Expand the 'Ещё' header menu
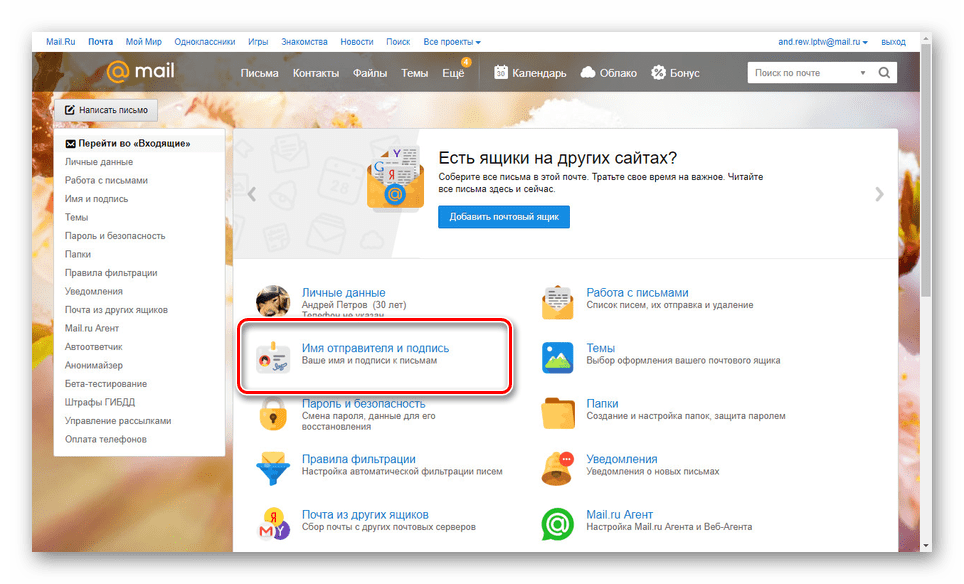This screenshot has width=964, height=584. tap(453, 73)
